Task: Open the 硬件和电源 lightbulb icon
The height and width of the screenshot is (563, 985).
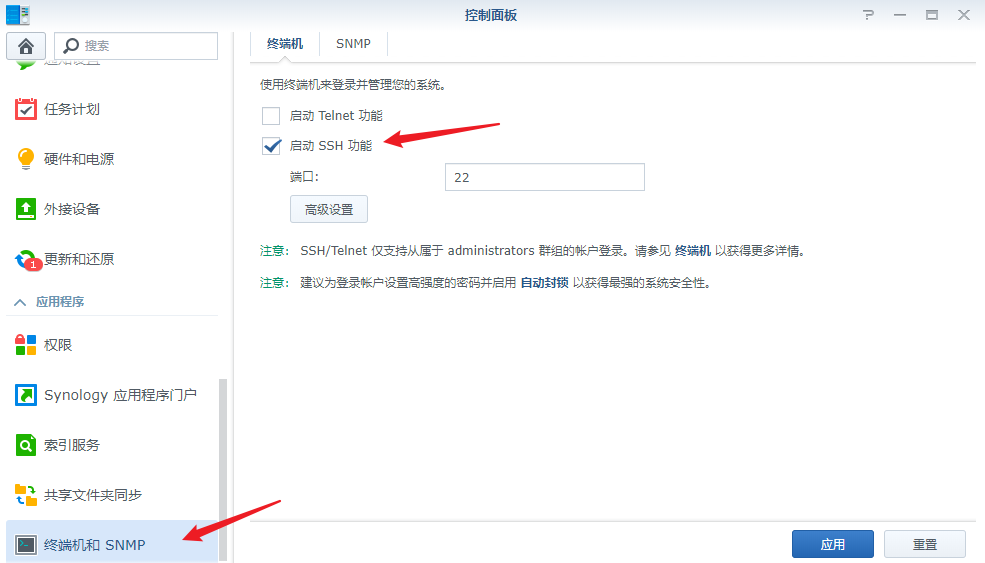Action: pos(26,158)
